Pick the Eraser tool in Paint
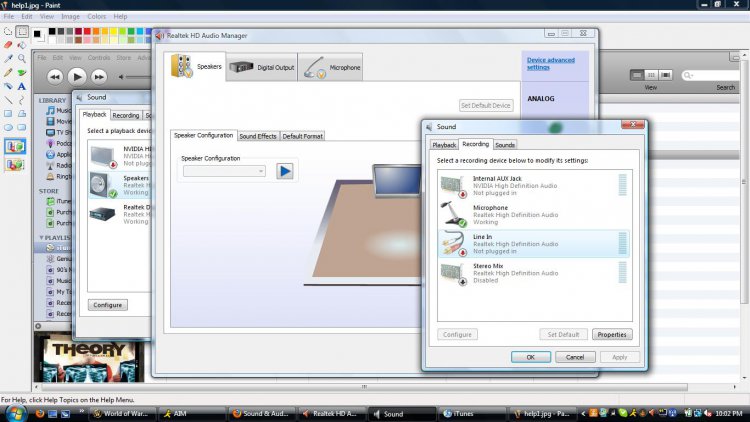 pyautogui.click(x=8, y=45)
